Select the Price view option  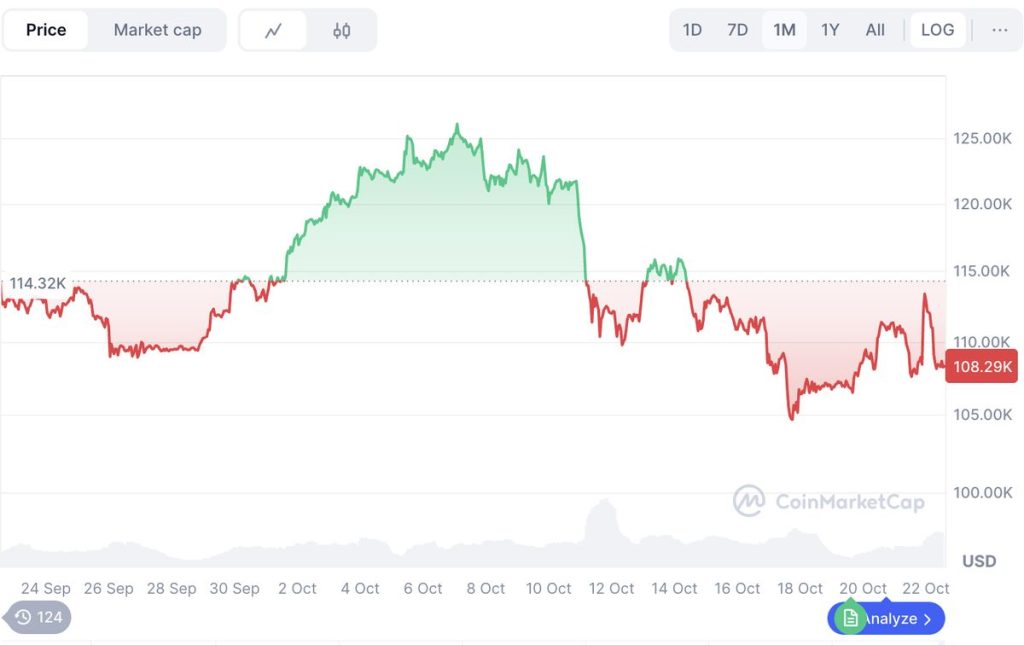click(x=45, y=30)
